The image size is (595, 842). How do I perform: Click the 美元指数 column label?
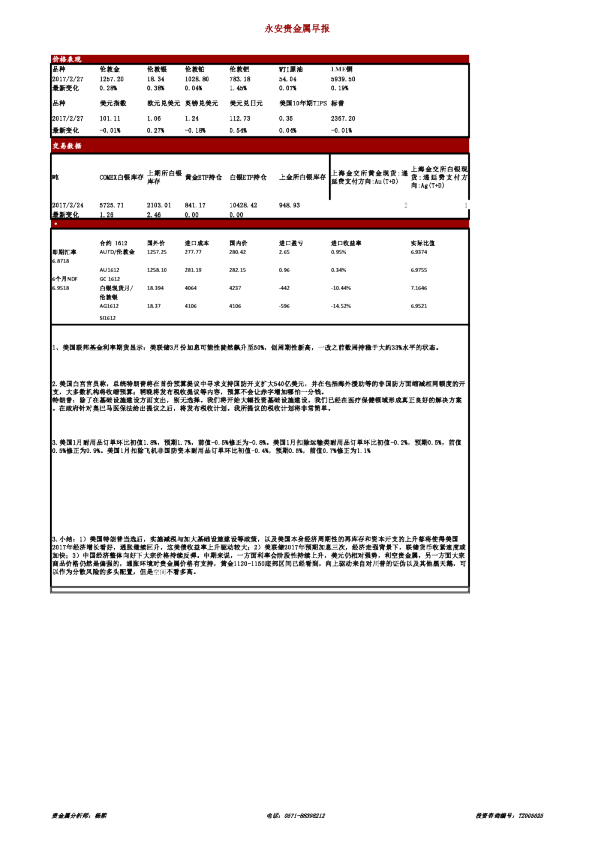(113, 103)
